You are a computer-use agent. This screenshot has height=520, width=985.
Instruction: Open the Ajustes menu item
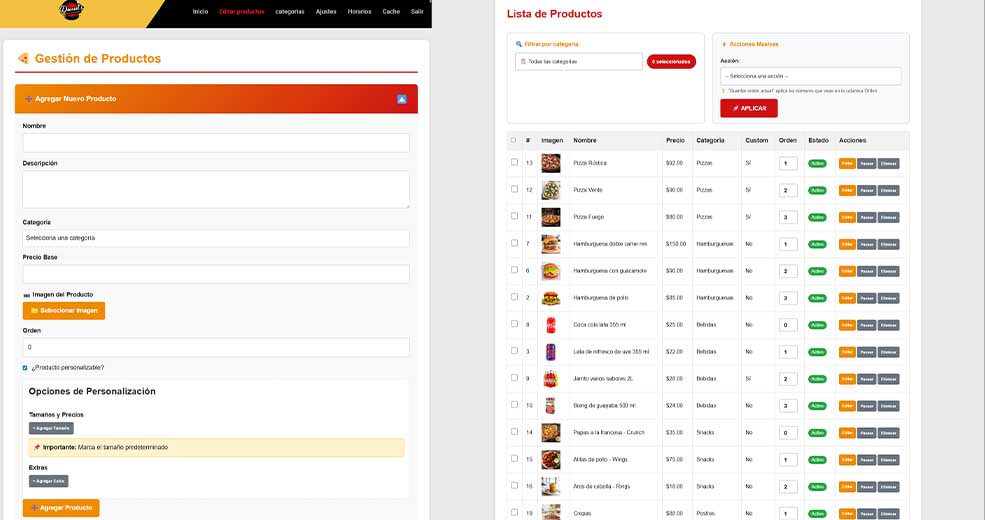[x=326, y=11]
